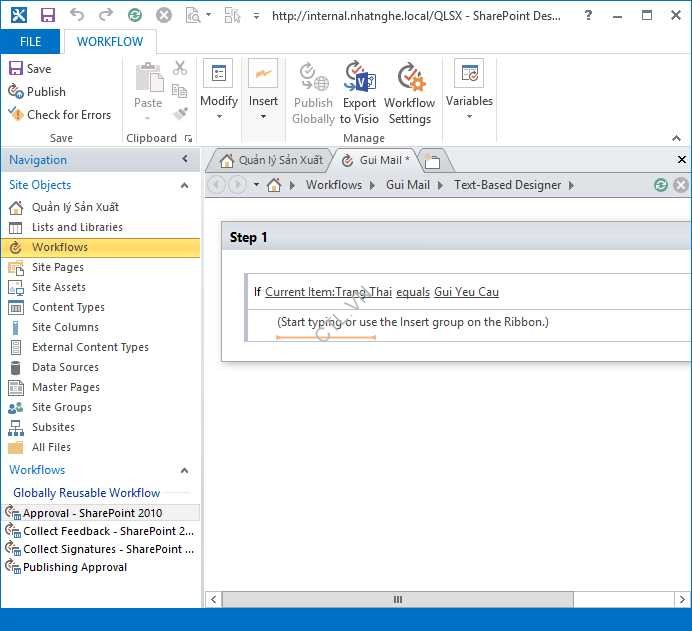Click the home icon in breadcrumb path
Screen dimensions: 692x631
point(274,185)
